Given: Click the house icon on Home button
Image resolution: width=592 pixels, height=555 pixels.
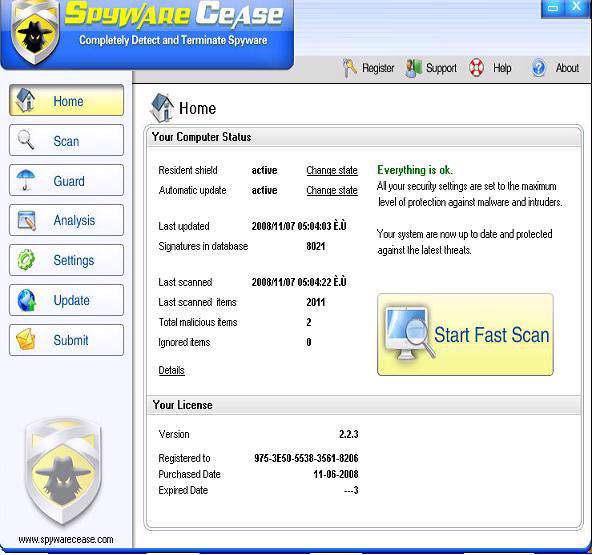Looking at the screenshot, I should point(26,100).
